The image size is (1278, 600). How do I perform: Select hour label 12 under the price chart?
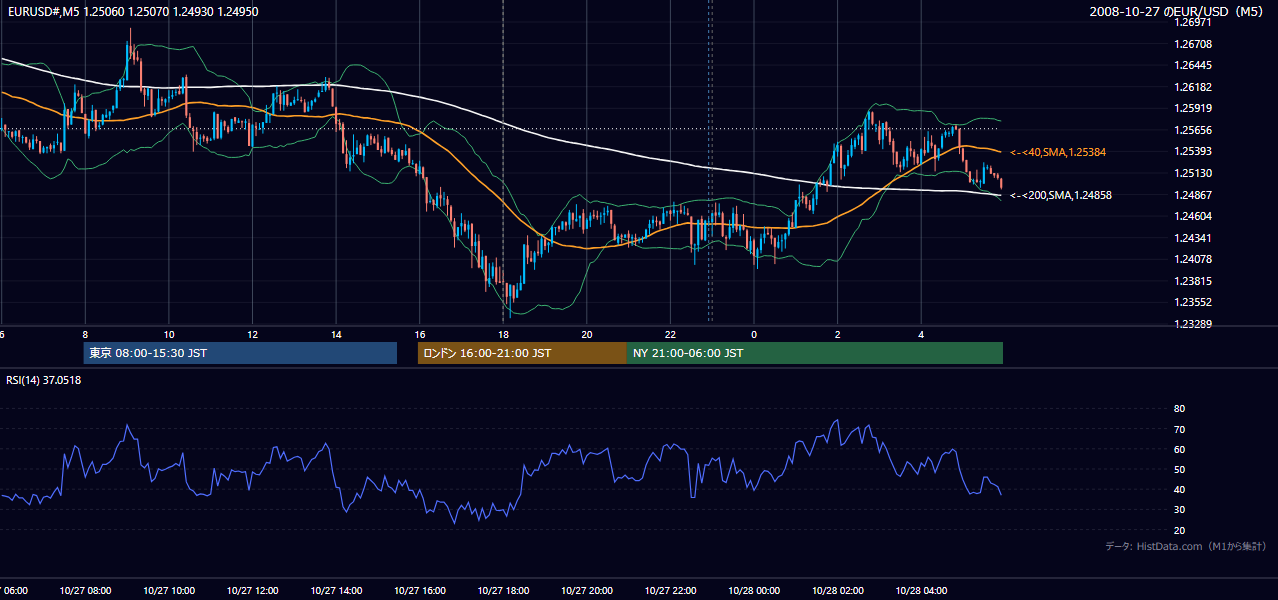pyautogui.click(x=252, y=334)
